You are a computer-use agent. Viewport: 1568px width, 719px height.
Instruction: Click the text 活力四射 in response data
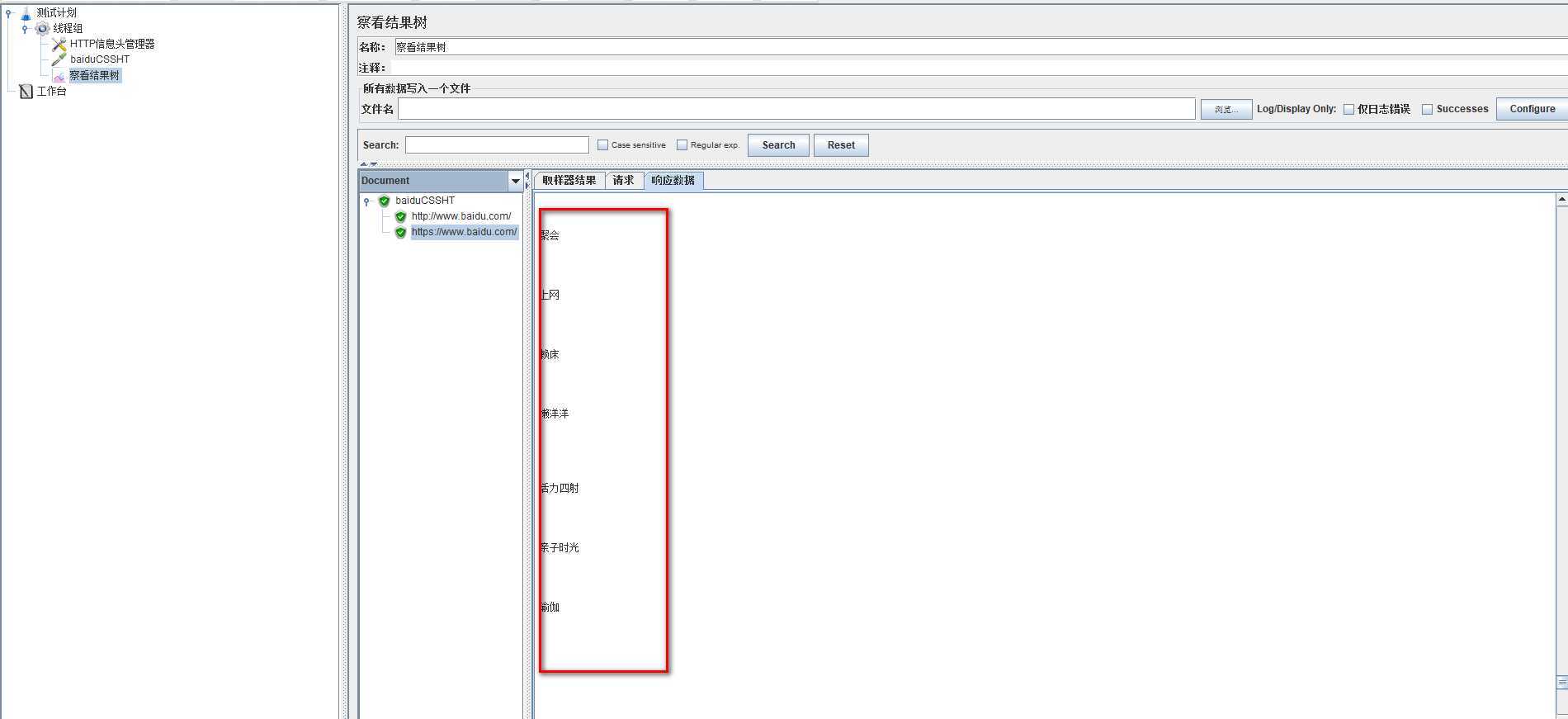[560, 488]
